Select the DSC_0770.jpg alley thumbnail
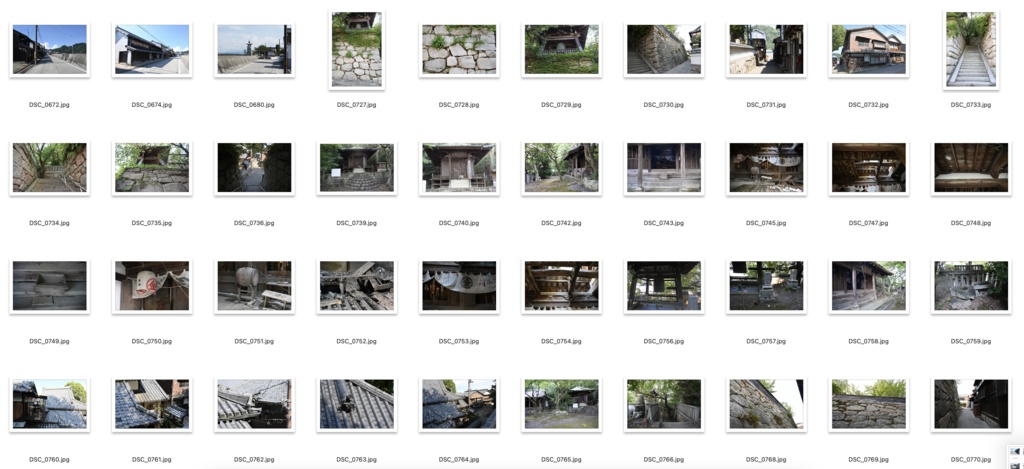 click(971, 404)
